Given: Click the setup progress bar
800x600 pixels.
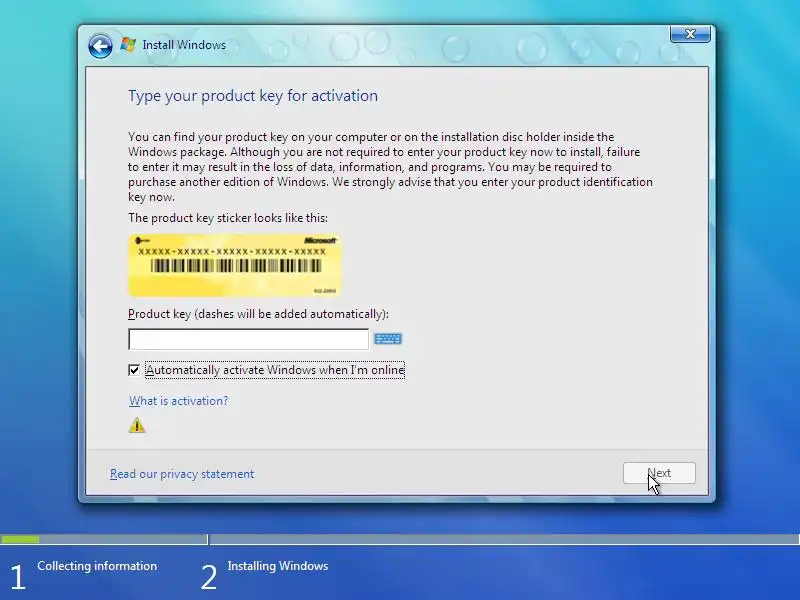Looking at the screenshot, I should pyautogui.click(x=400, y=539).
